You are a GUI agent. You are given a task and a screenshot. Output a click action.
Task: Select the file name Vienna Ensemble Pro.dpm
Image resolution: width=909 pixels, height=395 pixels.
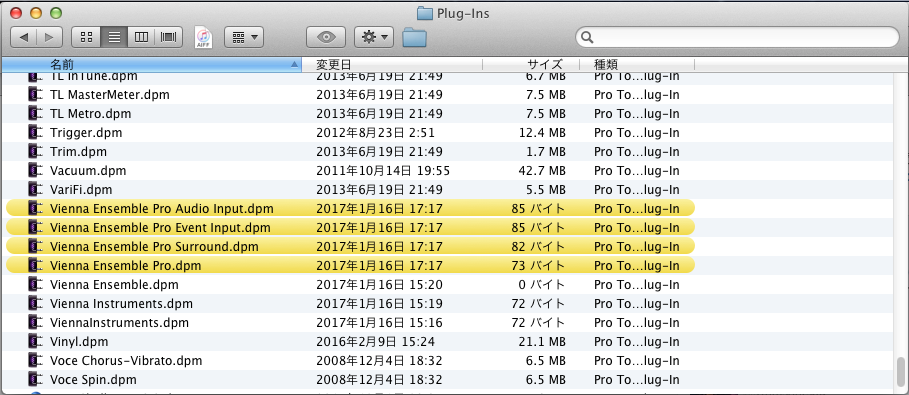126,266
